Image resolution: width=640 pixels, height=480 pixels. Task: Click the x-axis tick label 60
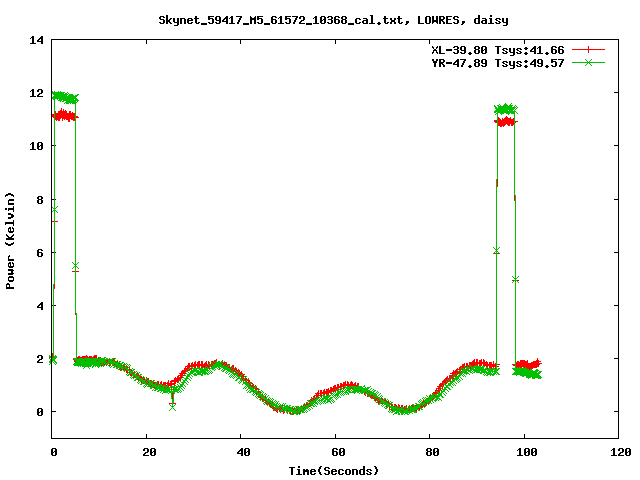338,452
